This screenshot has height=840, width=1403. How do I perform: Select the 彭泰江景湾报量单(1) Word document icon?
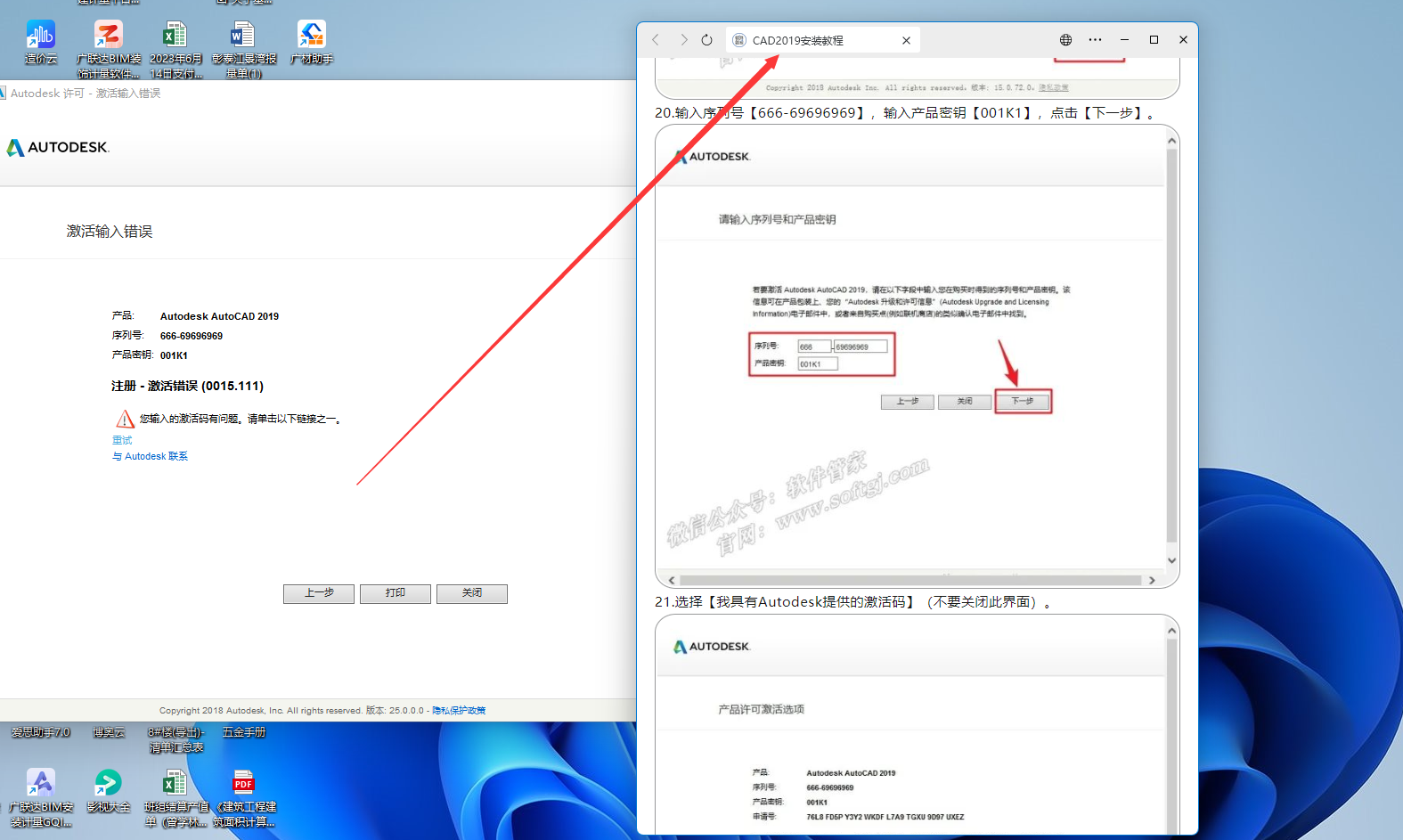click(243, 49)
